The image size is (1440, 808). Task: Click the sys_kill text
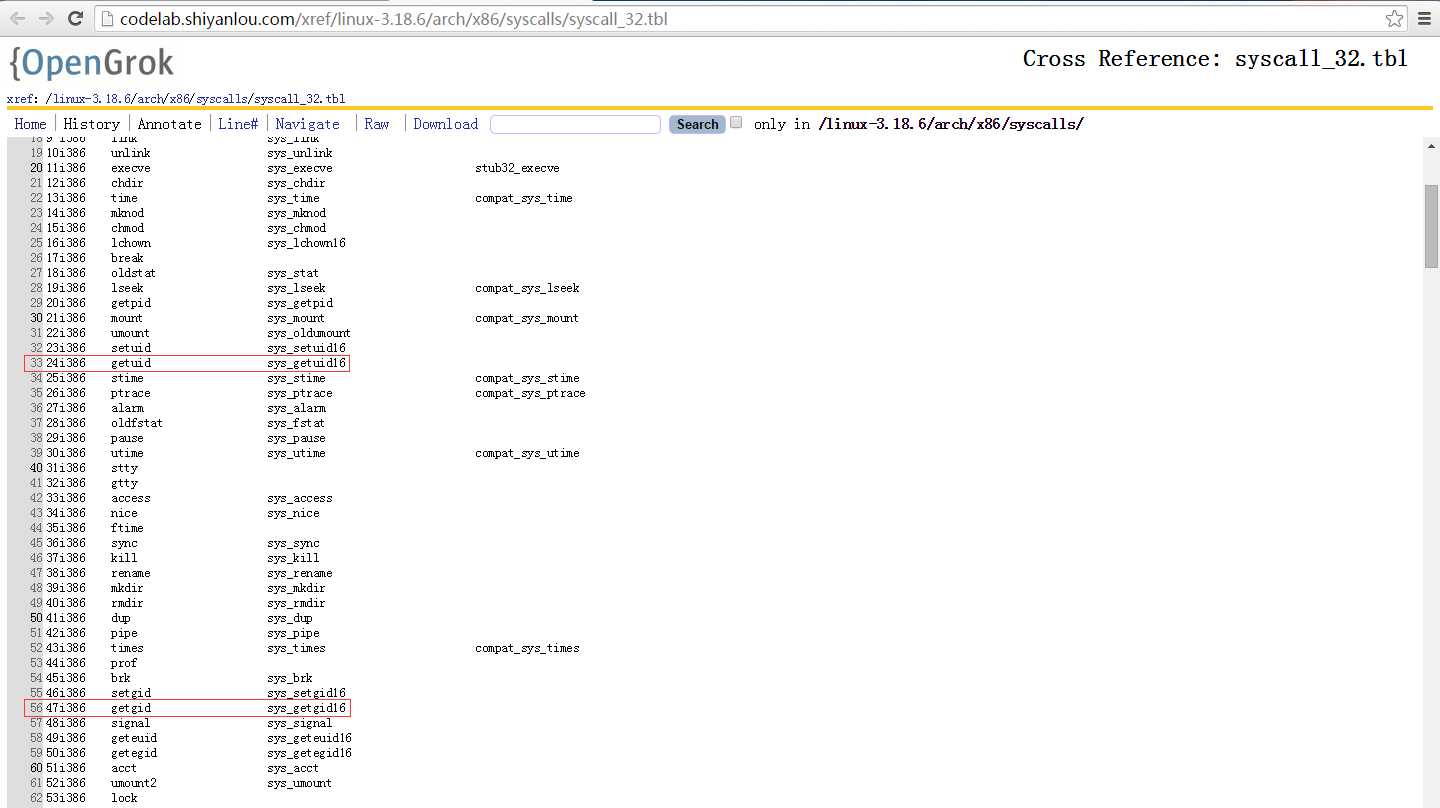[x=293, y=558]
